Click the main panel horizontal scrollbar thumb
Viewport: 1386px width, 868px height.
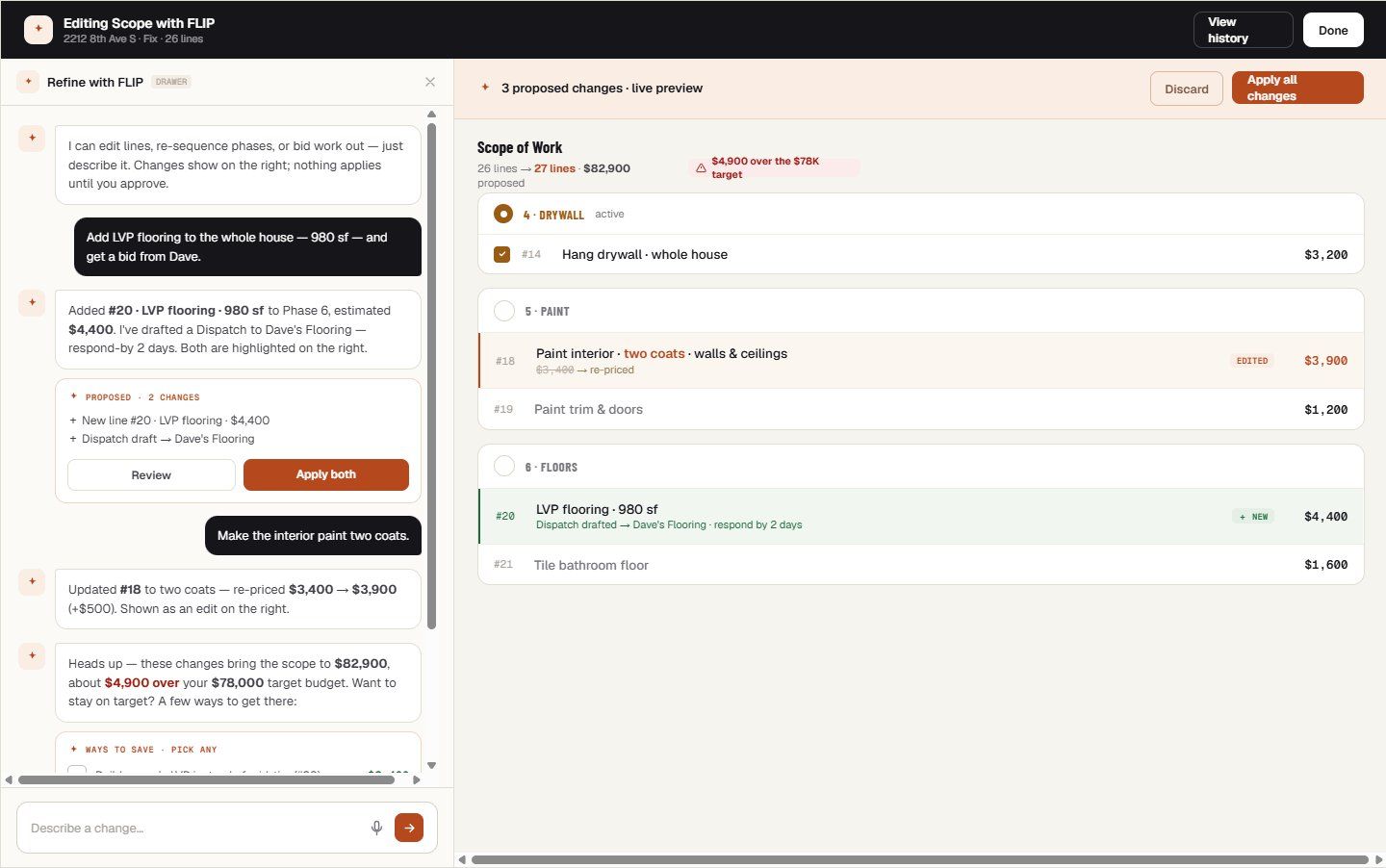point(920,859)
